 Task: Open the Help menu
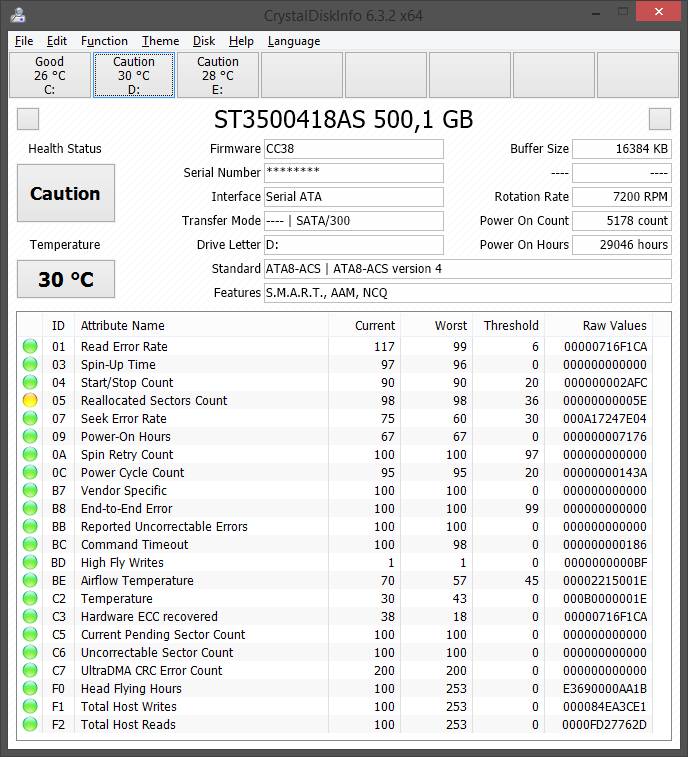point(241,41)
